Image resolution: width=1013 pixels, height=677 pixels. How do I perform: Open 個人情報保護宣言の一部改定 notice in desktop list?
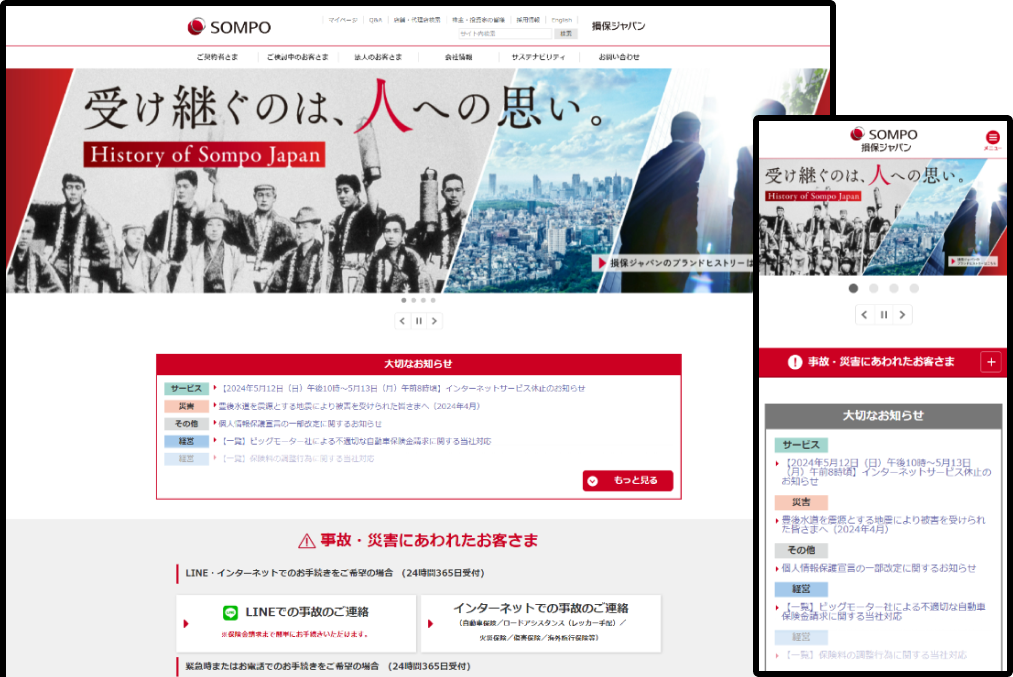pyautogui.click(x=300, y=424)
